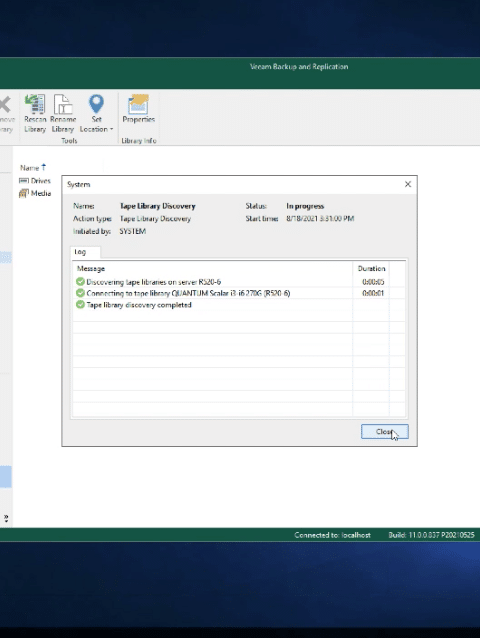480x638 pixels.
Task: Open the Set Location dropdown
Action: (96, 113)
